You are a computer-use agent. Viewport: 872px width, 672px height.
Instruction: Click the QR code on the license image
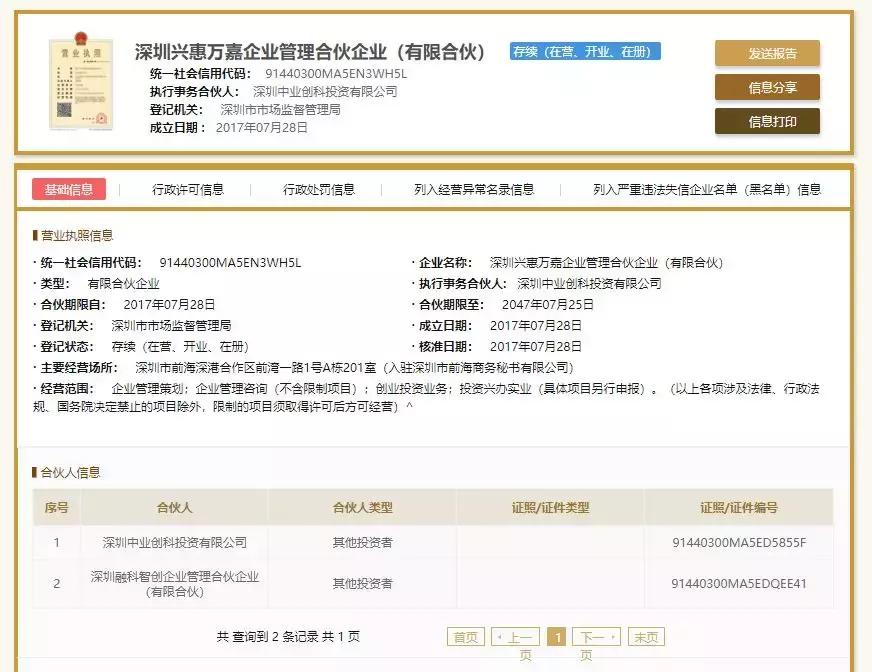pos(64,110)
